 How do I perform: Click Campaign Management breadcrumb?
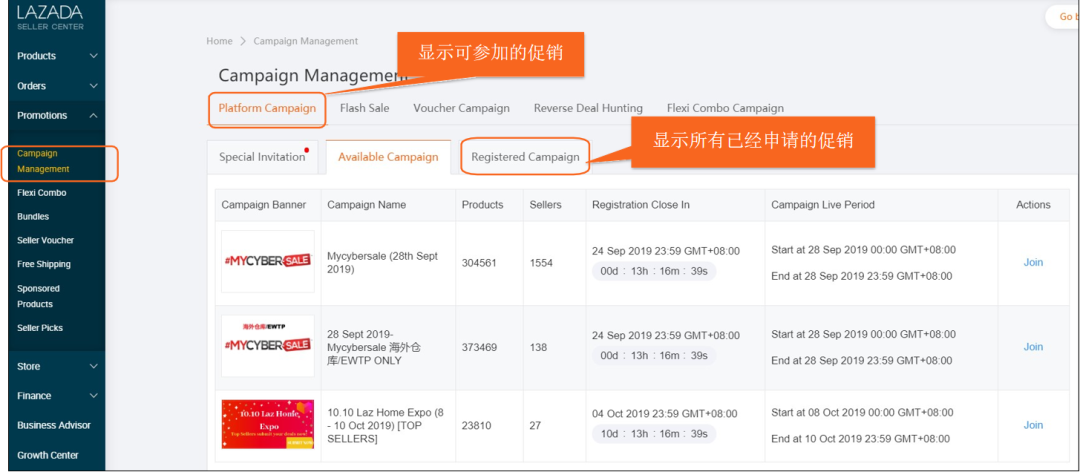point(306,41)
